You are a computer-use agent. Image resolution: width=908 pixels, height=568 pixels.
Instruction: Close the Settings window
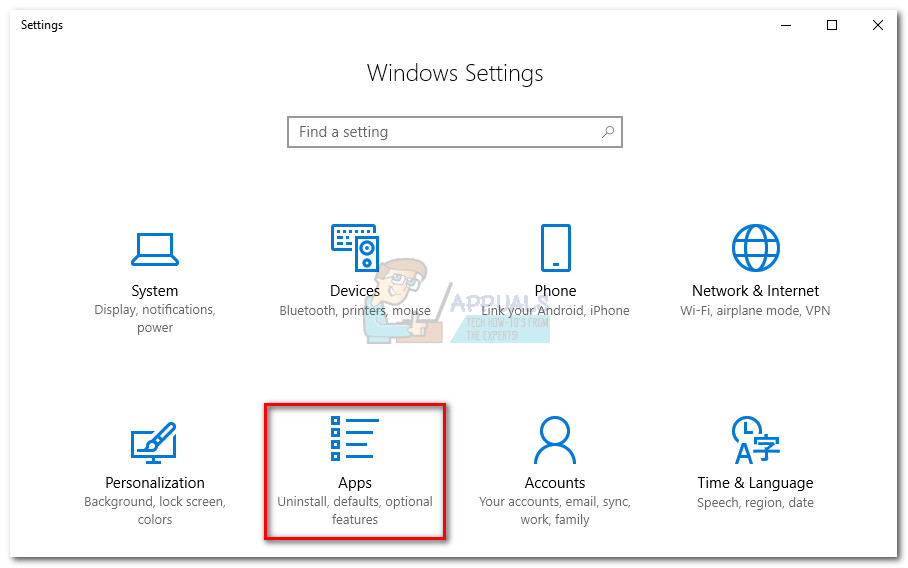pos(878,25)
